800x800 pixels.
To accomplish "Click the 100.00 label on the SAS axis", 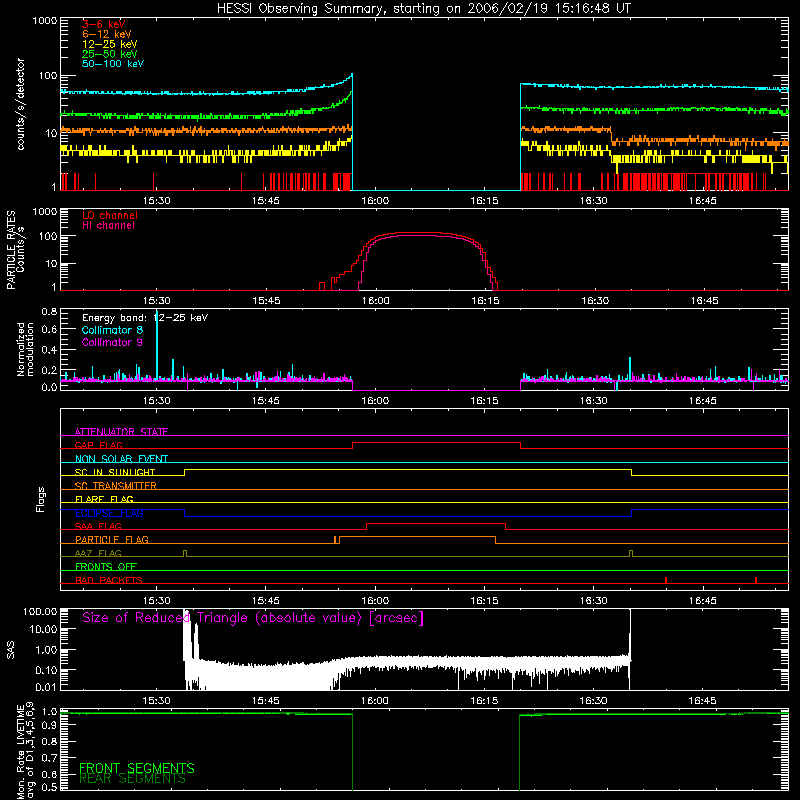I will tap(40, 612).
